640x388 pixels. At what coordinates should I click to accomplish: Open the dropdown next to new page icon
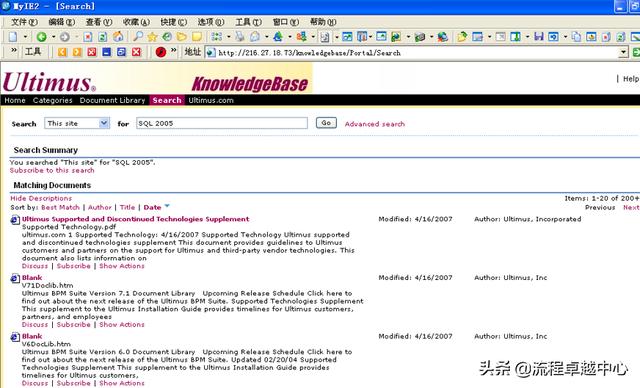pyautogui.click(x=25, y=37)
